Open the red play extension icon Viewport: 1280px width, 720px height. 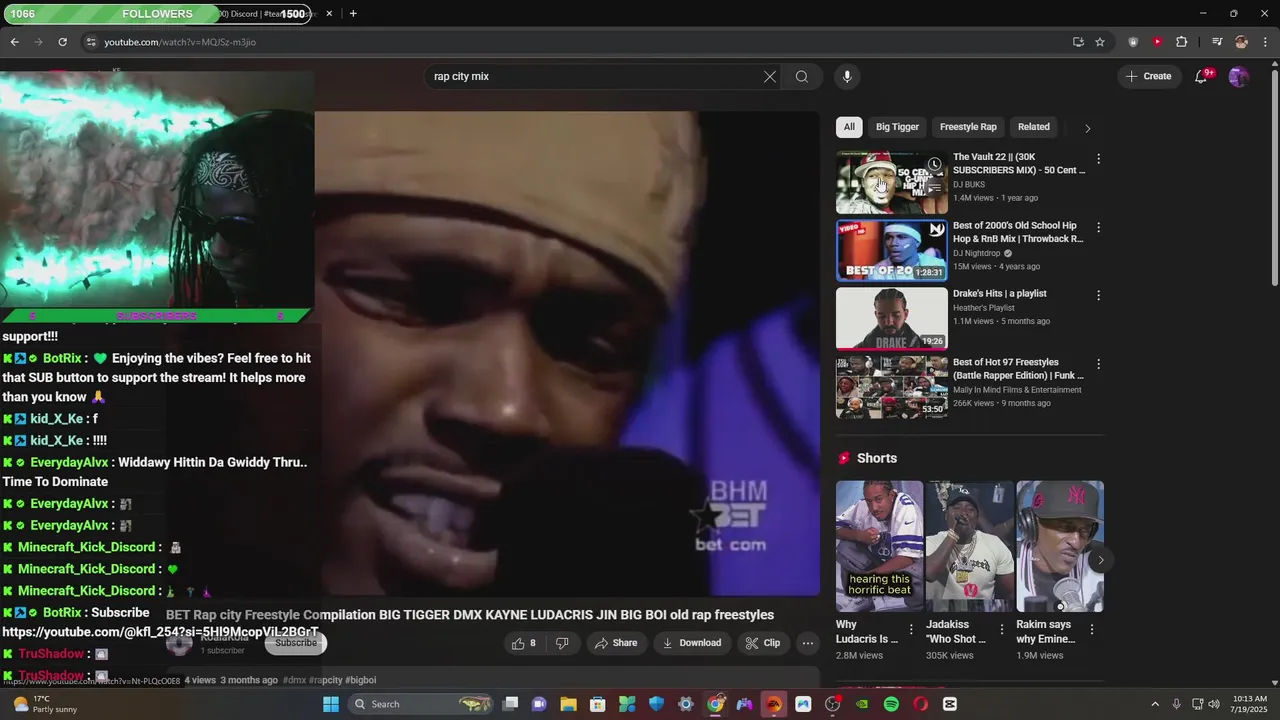click(1157, 42)
